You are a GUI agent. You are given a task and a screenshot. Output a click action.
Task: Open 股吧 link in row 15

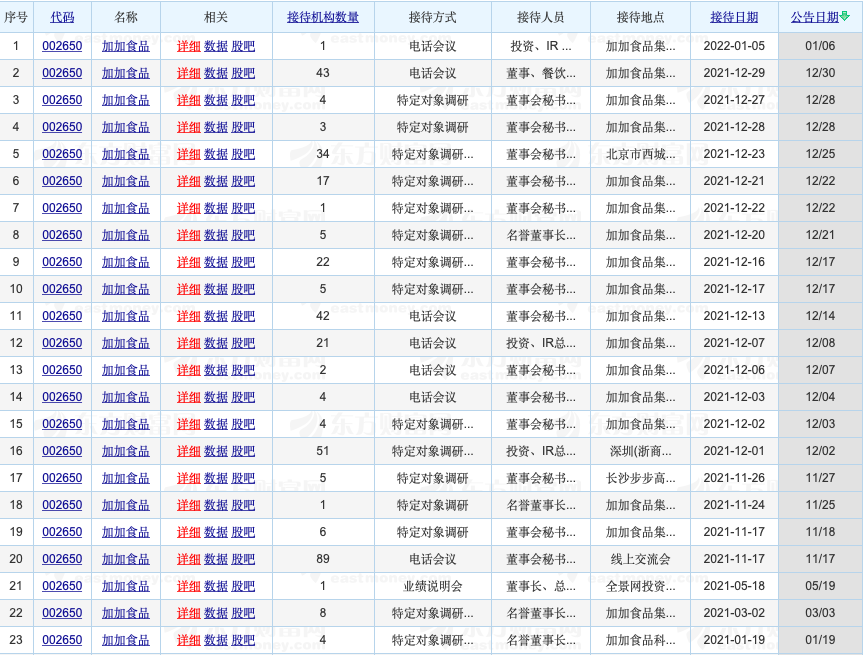[243, 424]
